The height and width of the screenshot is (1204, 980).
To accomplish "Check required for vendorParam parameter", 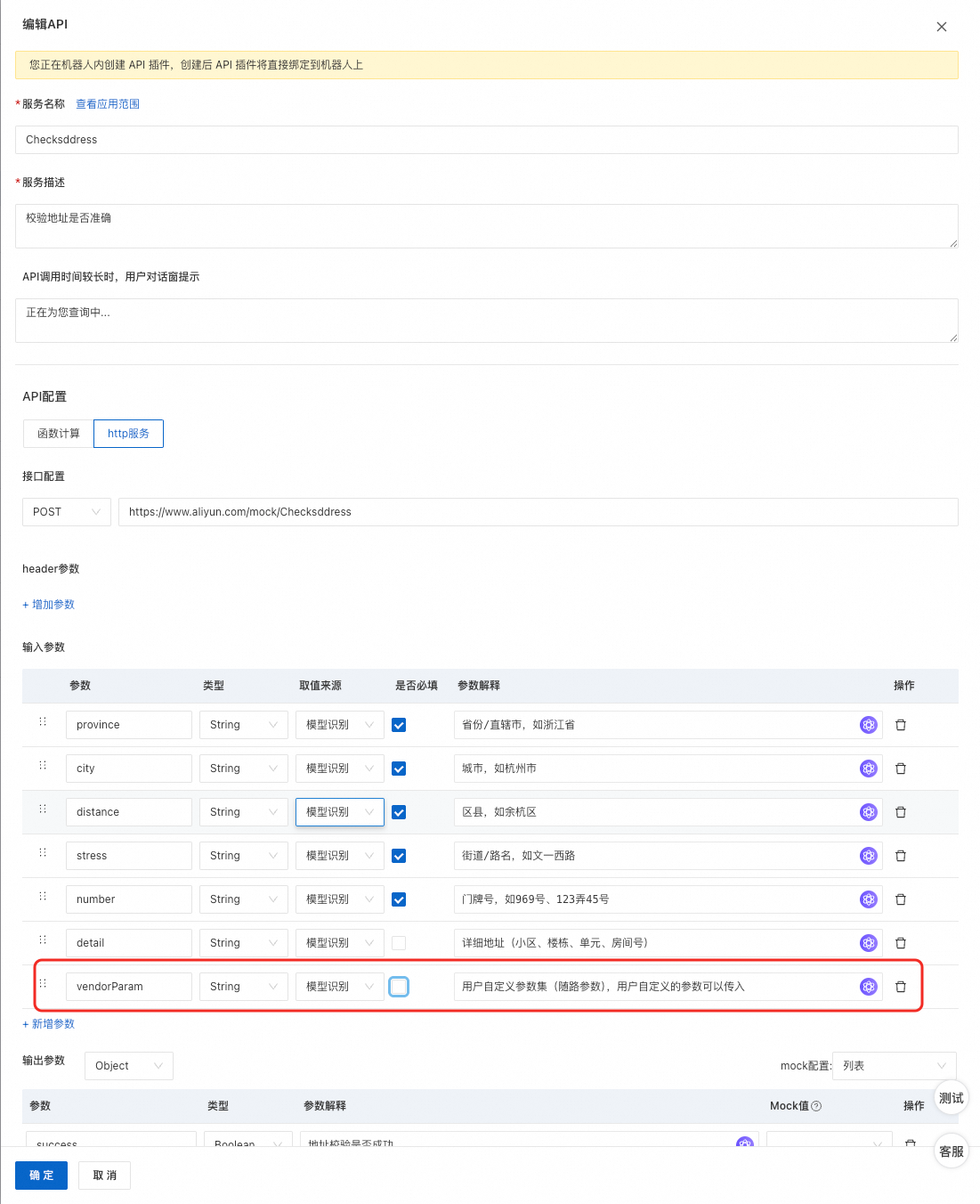I will click(399, 987).
